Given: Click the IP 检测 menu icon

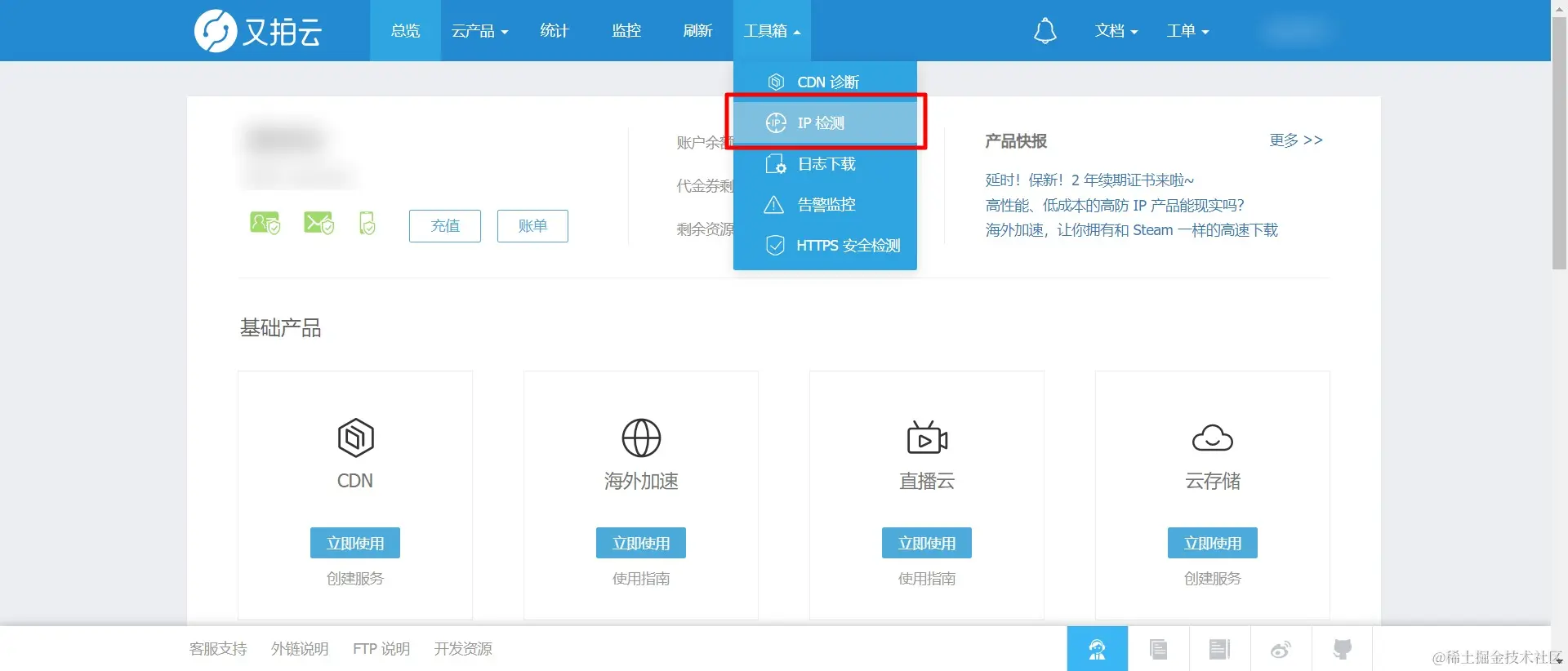Looking at the screenshot, I should pyautogui.click(x=776, y=122).
